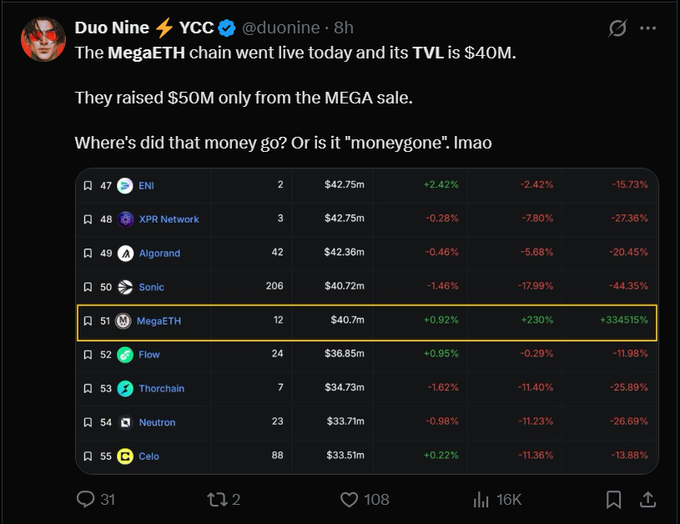Image resolution: width=680 pixels, height=524 pixels.
Task: Click the Thorchain name link
Action: (161, 388)
